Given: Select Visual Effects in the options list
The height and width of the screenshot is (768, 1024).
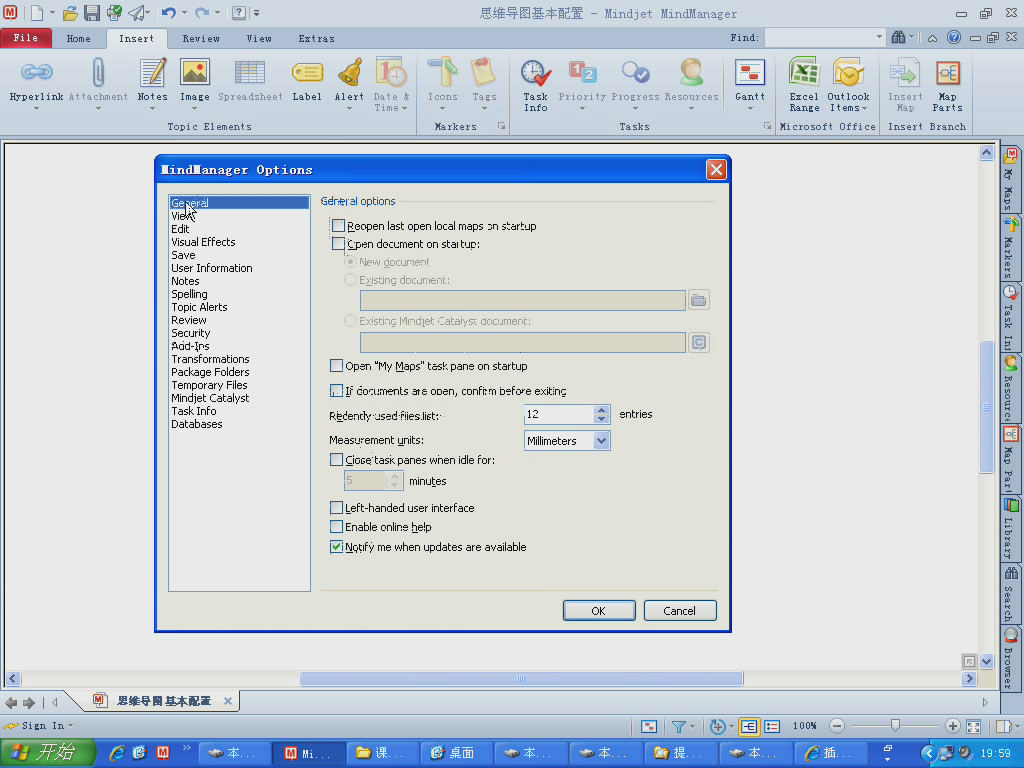Looking at the screenshot, I should [203, 242].
